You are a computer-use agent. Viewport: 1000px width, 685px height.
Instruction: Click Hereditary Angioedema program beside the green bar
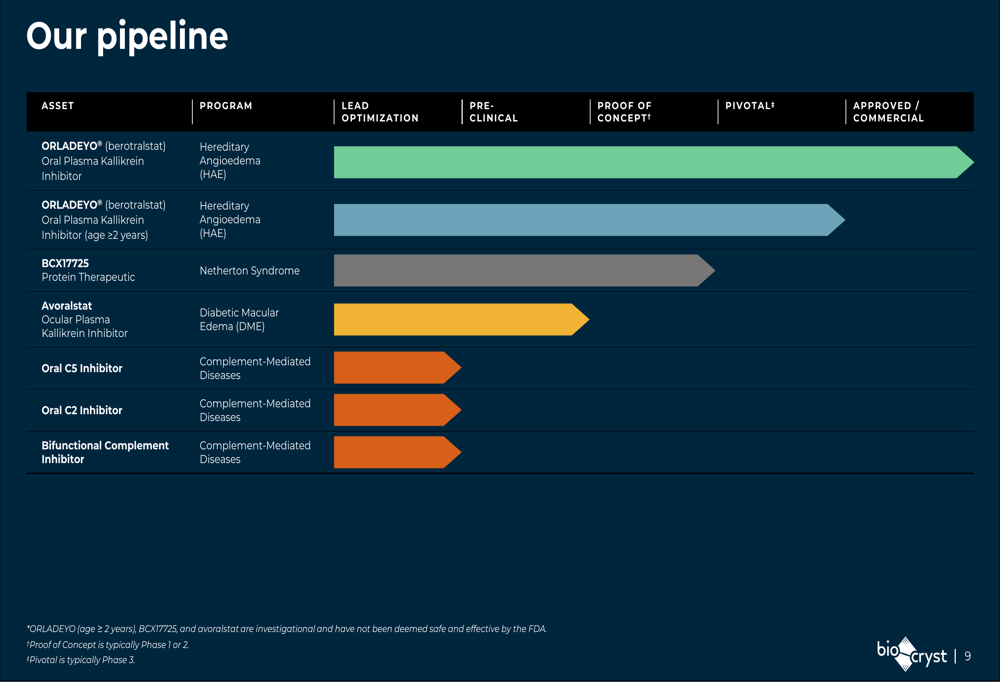tap(230, 161)
